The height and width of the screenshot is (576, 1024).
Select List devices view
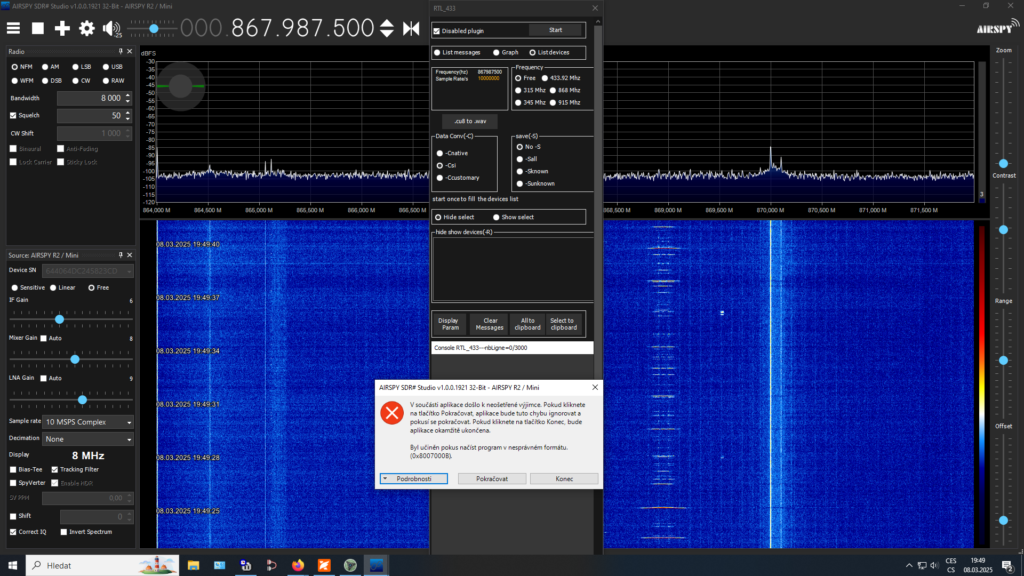coord(532,52)
